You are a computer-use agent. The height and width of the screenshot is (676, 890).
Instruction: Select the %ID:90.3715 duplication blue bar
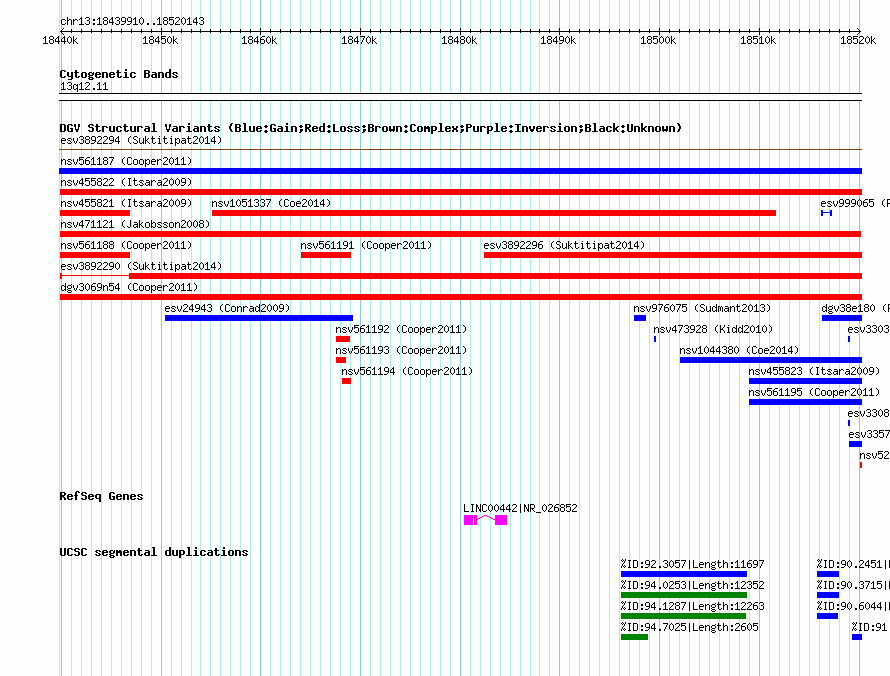tap(828, 595)
